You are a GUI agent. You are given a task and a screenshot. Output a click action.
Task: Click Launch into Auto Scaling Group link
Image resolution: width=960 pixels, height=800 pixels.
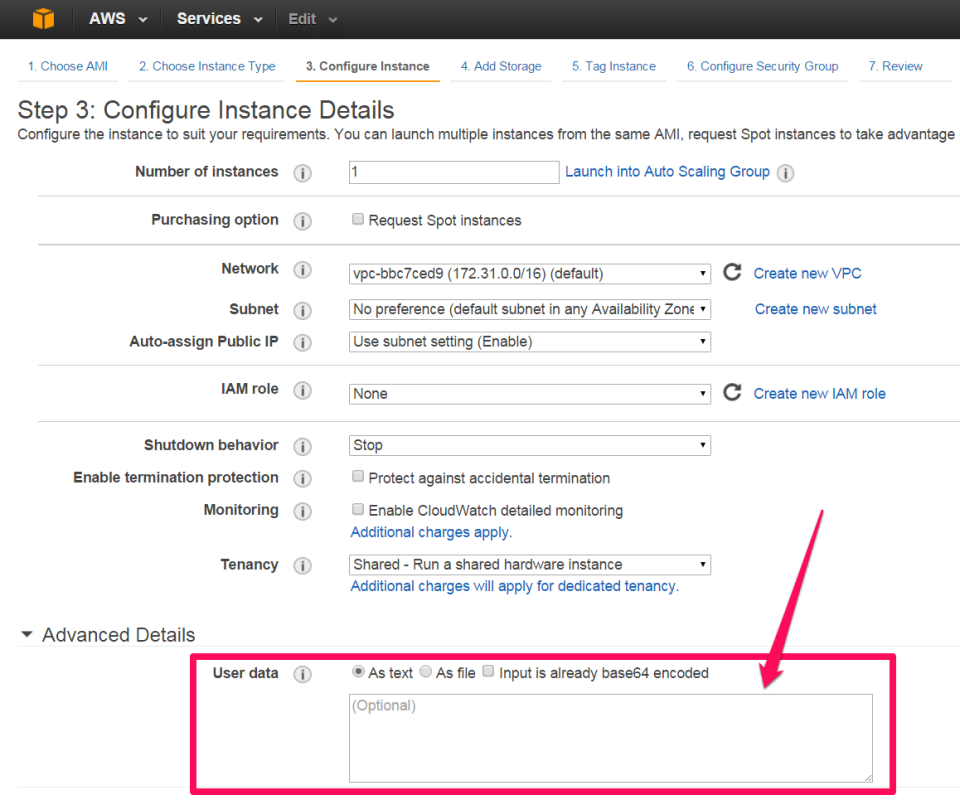coord(667,171)
